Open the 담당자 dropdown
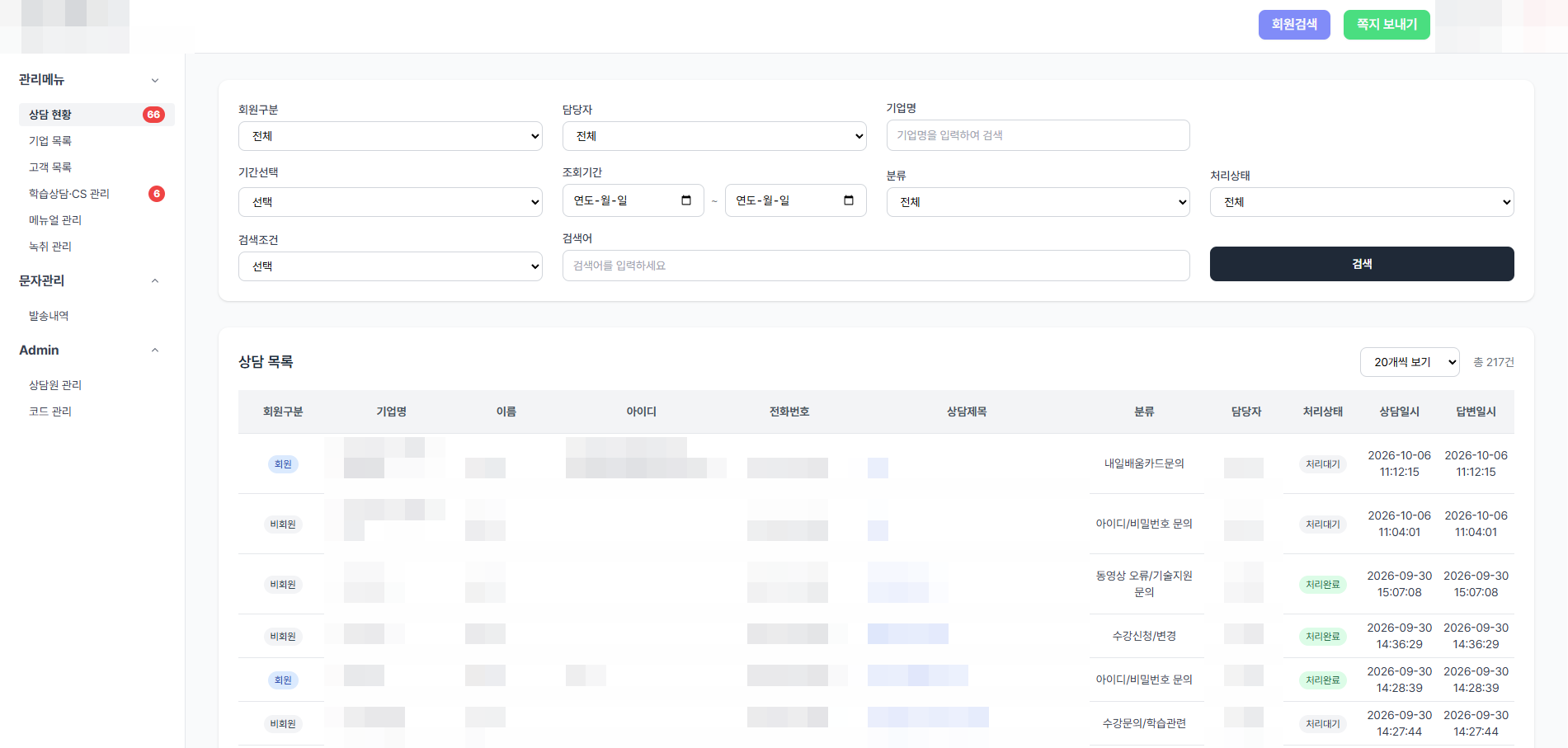 click(714, 136)
